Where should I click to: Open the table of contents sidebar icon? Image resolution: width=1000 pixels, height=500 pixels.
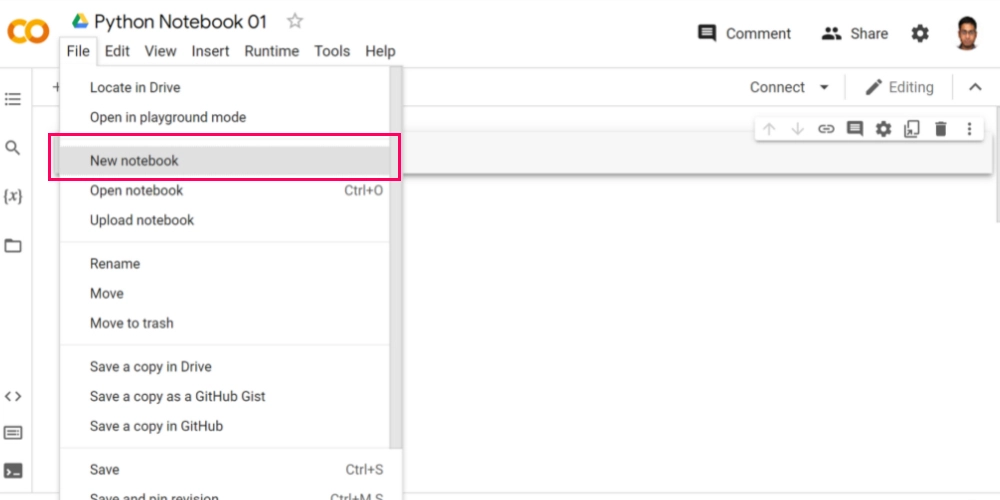click(x=13, y=99)
